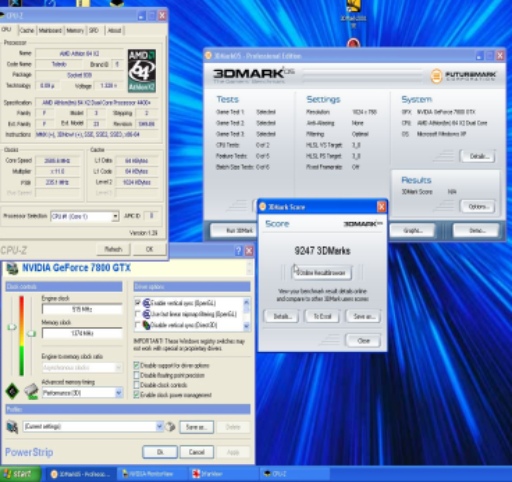Click the AMD Athlon 64 X2 logo
This screenshot has width=512, height=482.
(142, 71)
